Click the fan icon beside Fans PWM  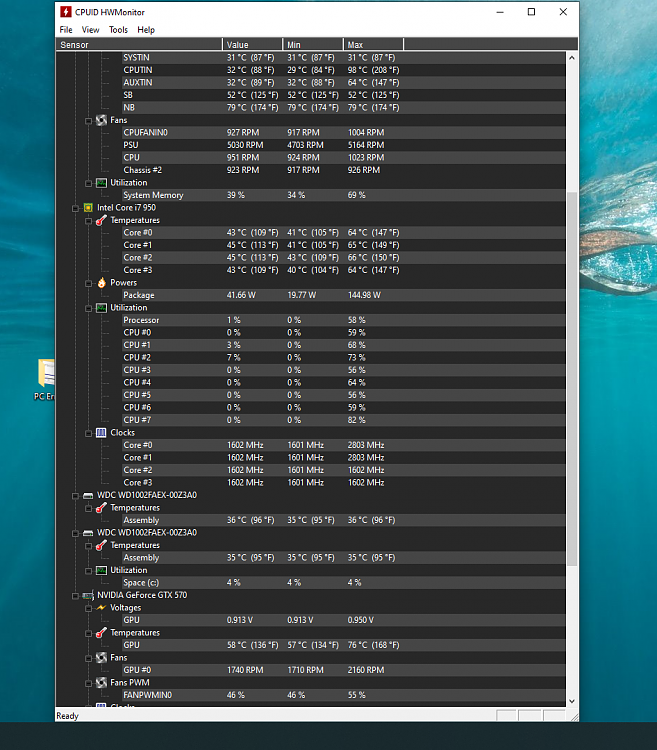(x=101, y=683)
